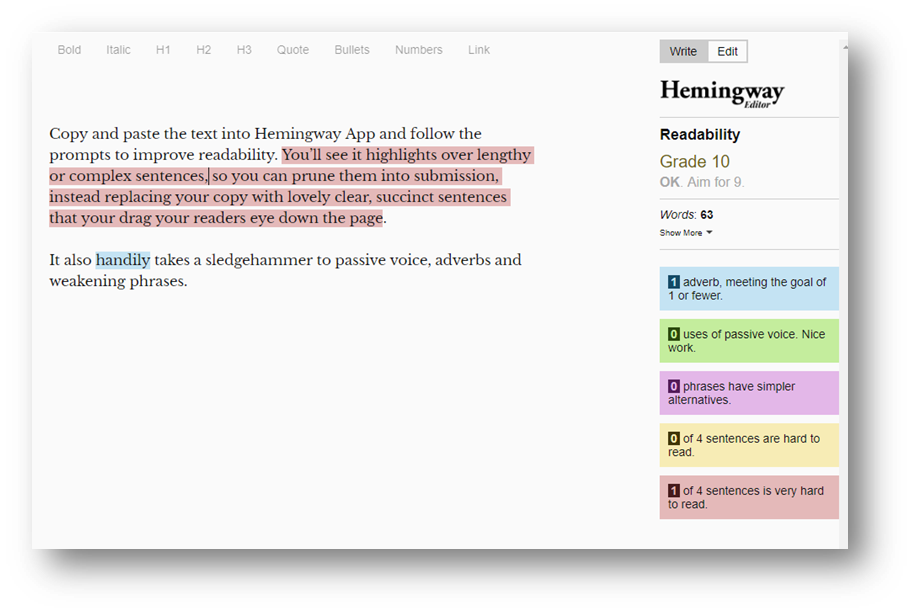Click the passive voice count badge '0'
This screenshot has height=614, width=913.
674,334
